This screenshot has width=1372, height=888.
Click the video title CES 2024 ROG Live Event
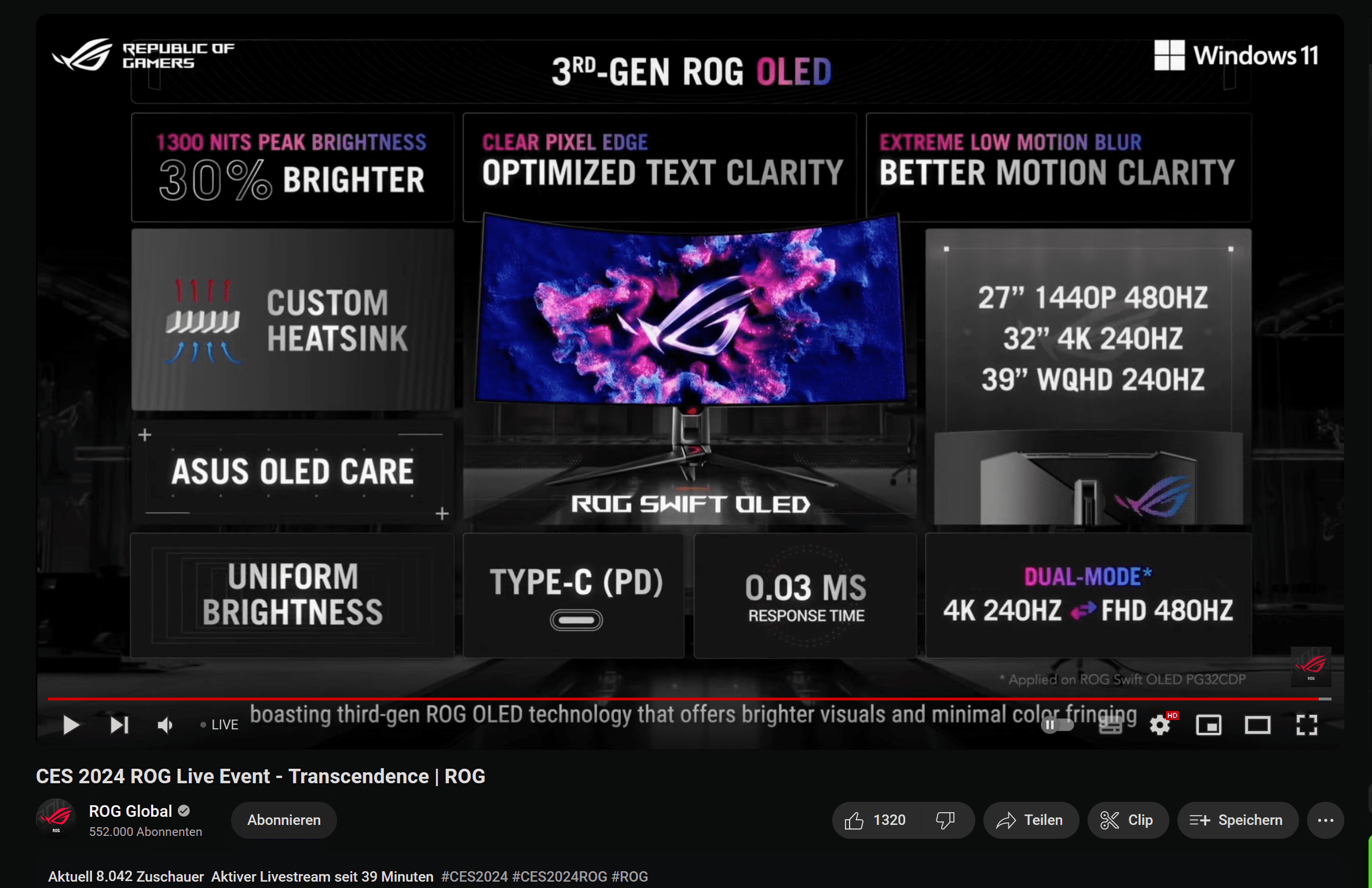(261, 776)
